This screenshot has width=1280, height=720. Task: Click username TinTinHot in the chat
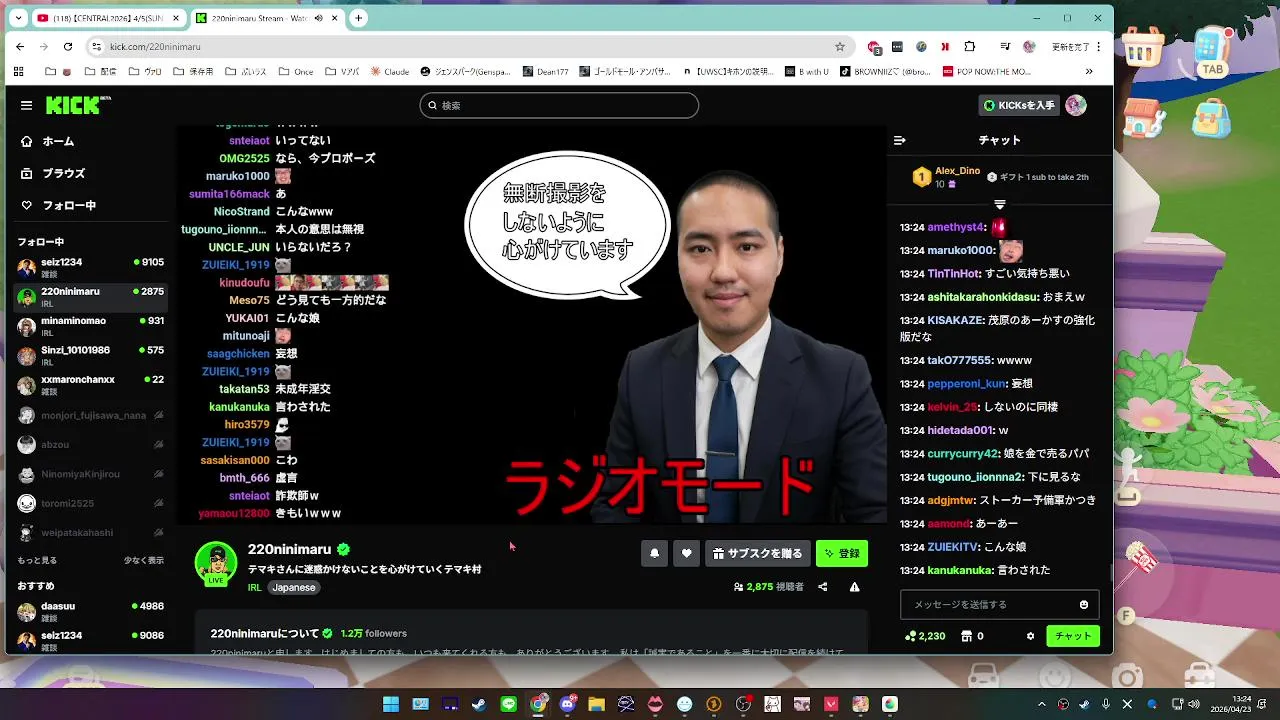[x=953, y=274]
